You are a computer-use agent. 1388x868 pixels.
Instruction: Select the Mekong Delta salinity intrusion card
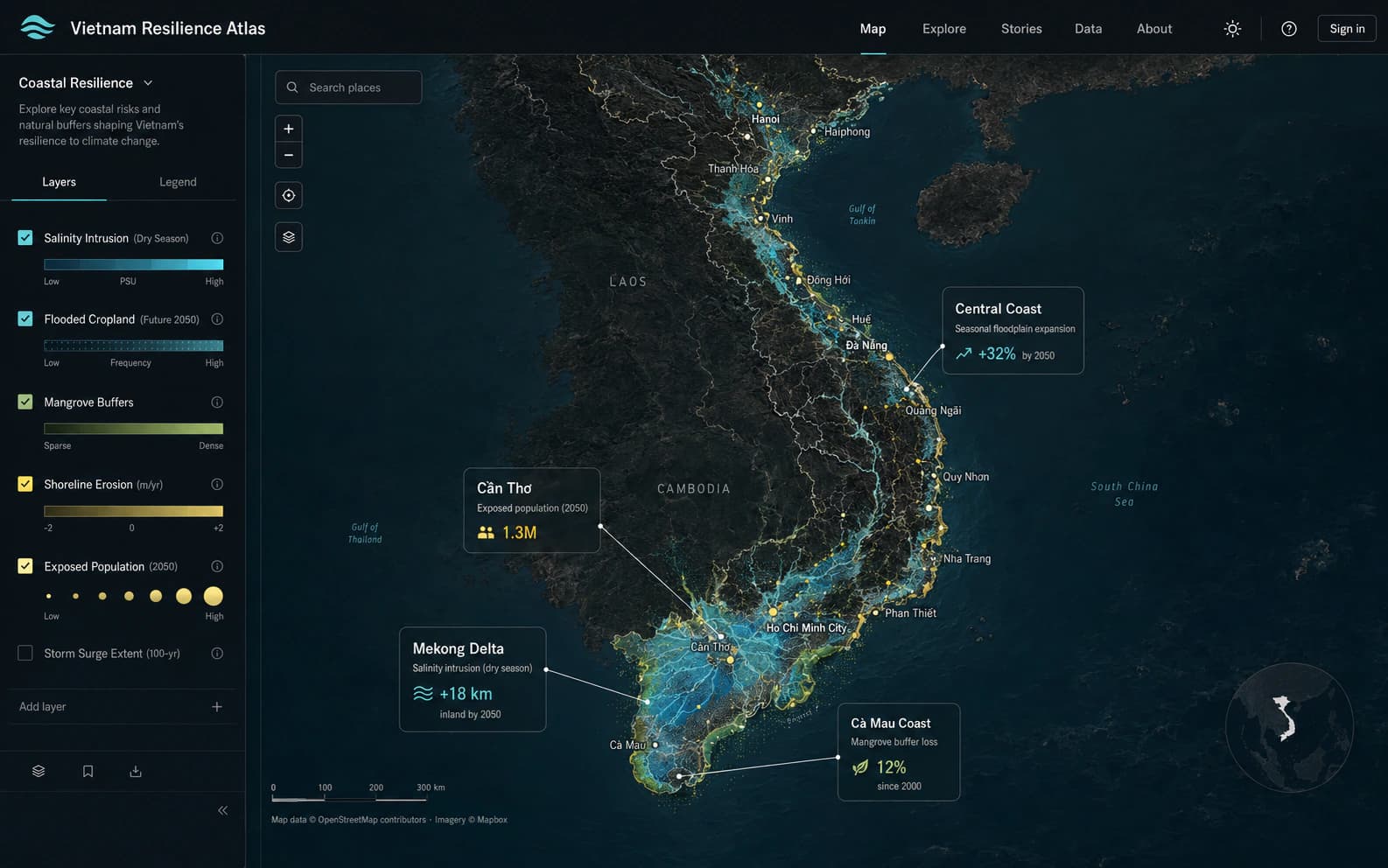[x=473, y=679]
